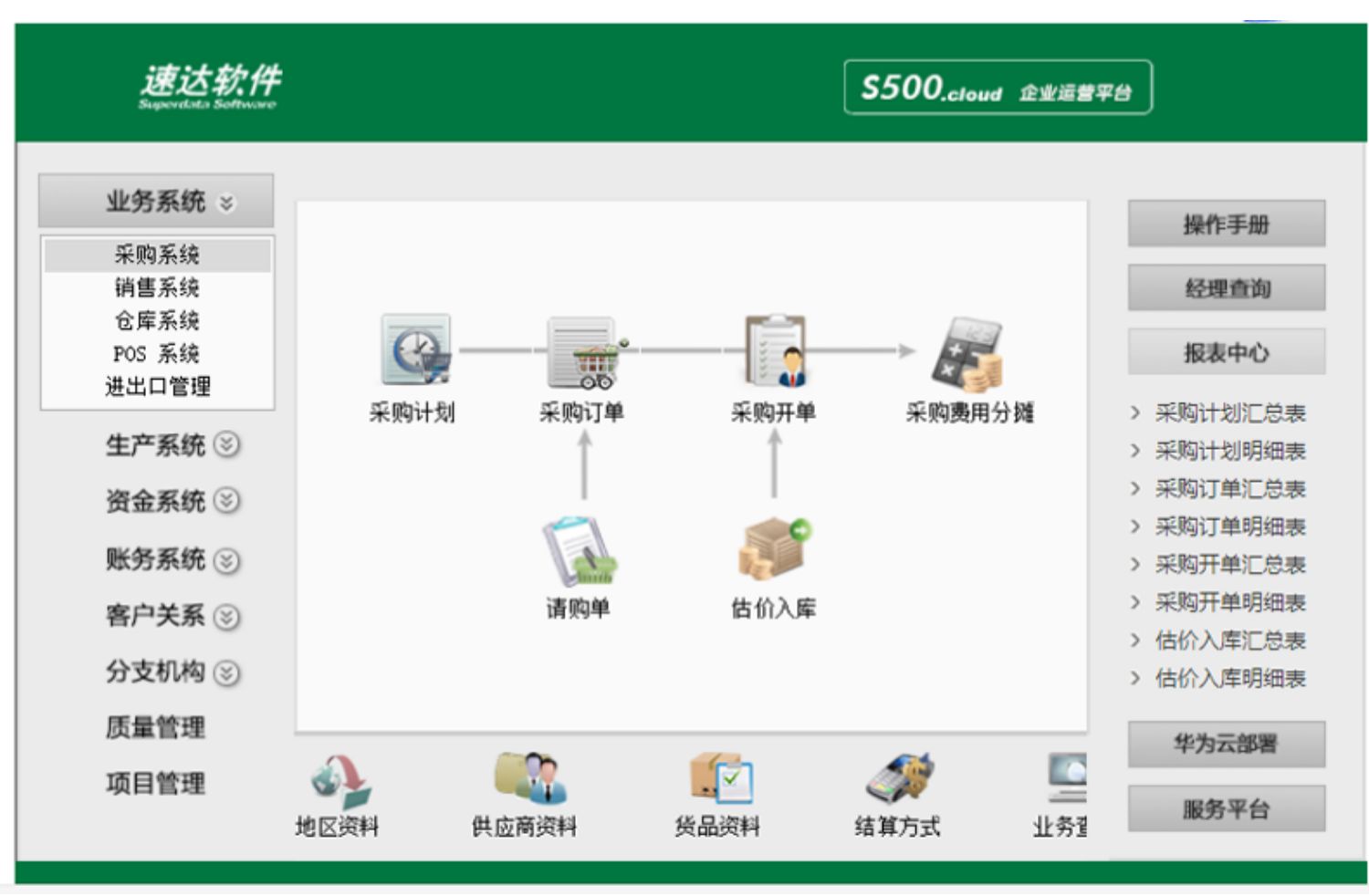The image size is (1369, 896).
Task: Select 销售系统 in the sidebar
Action: 157,288
